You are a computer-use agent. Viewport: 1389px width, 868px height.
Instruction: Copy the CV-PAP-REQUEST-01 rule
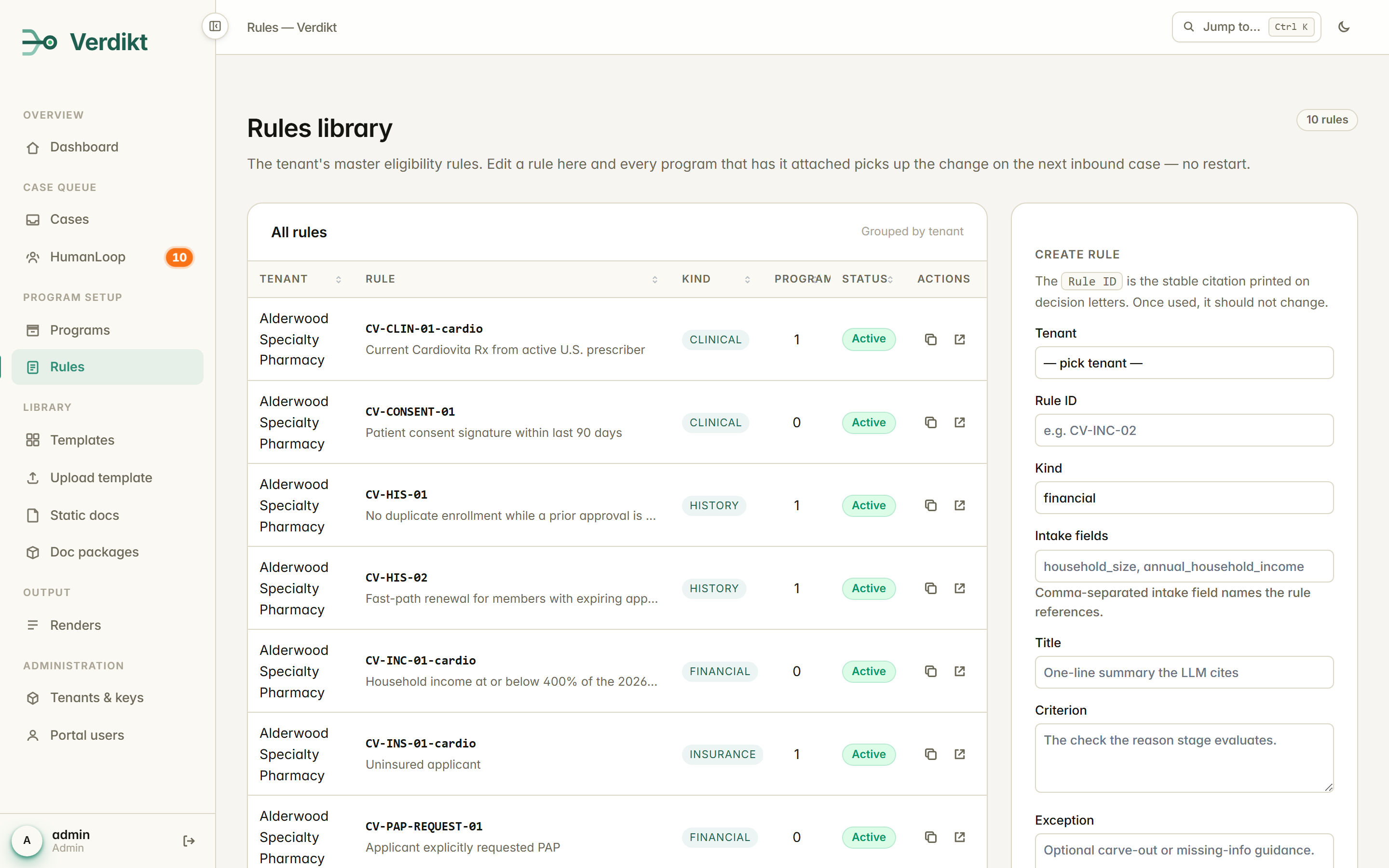click(930, 837)
